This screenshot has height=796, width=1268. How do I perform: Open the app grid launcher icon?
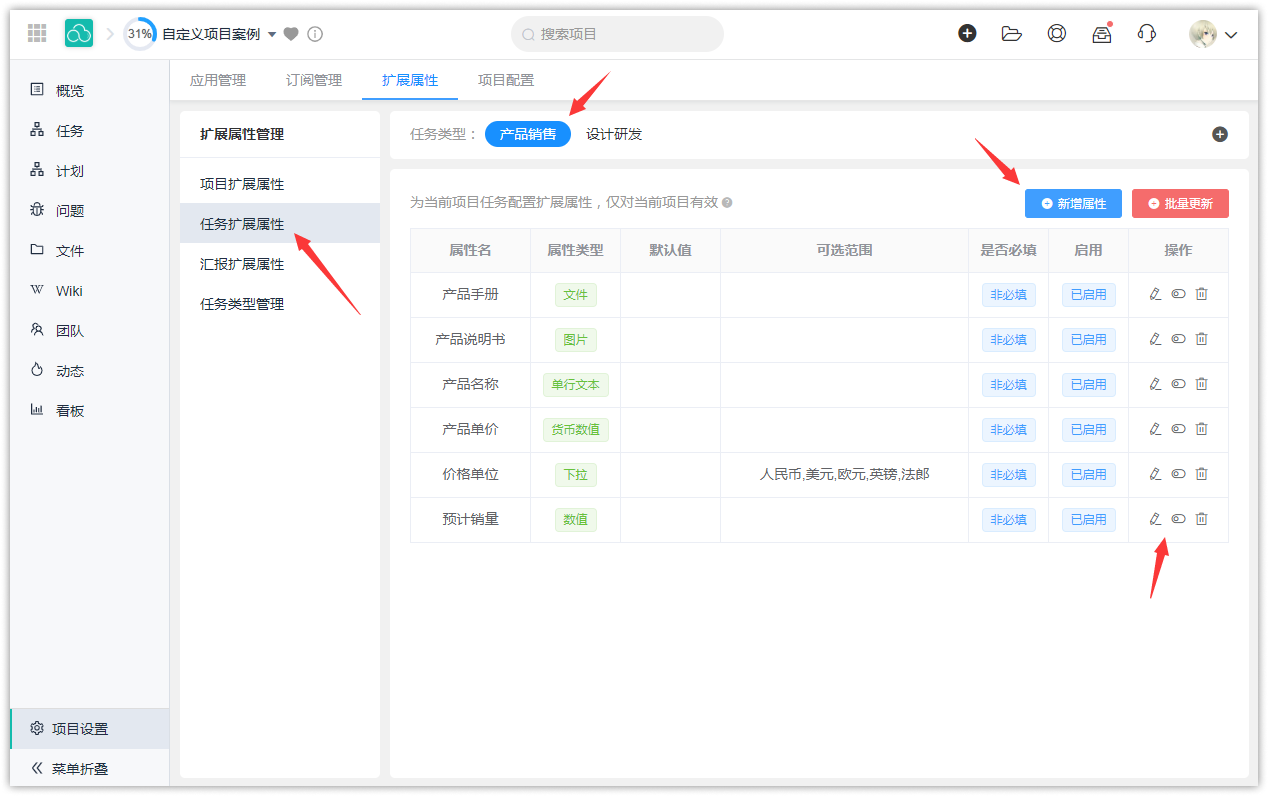(37, 33)
